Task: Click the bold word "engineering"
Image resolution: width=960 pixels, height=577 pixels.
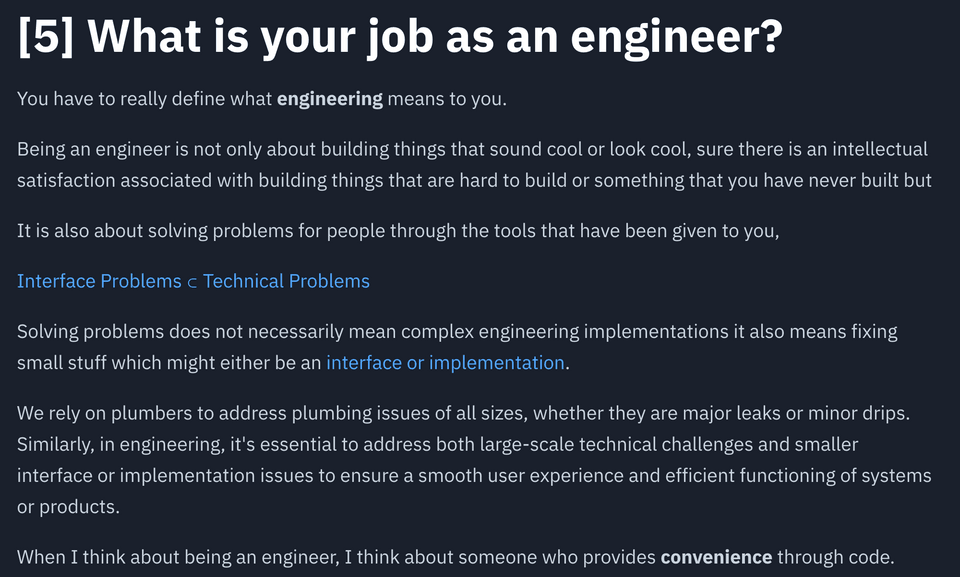Action: pyautogui.click(x=329, y=99)
